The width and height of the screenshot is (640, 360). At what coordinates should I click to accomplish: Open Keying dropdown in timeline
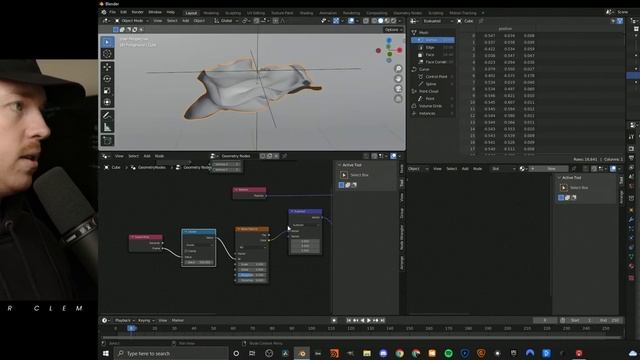(146, 320)
